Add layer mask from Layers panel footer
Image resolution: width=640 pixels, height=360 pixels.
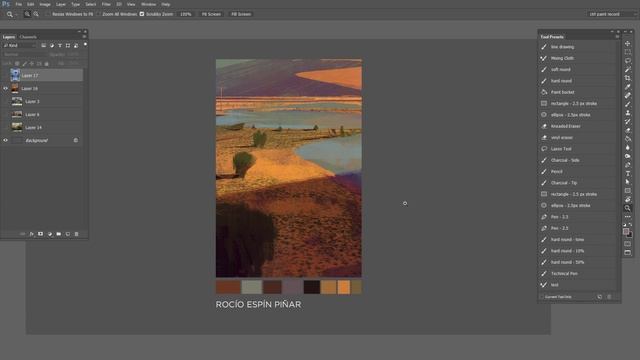[x=40, y=234]
